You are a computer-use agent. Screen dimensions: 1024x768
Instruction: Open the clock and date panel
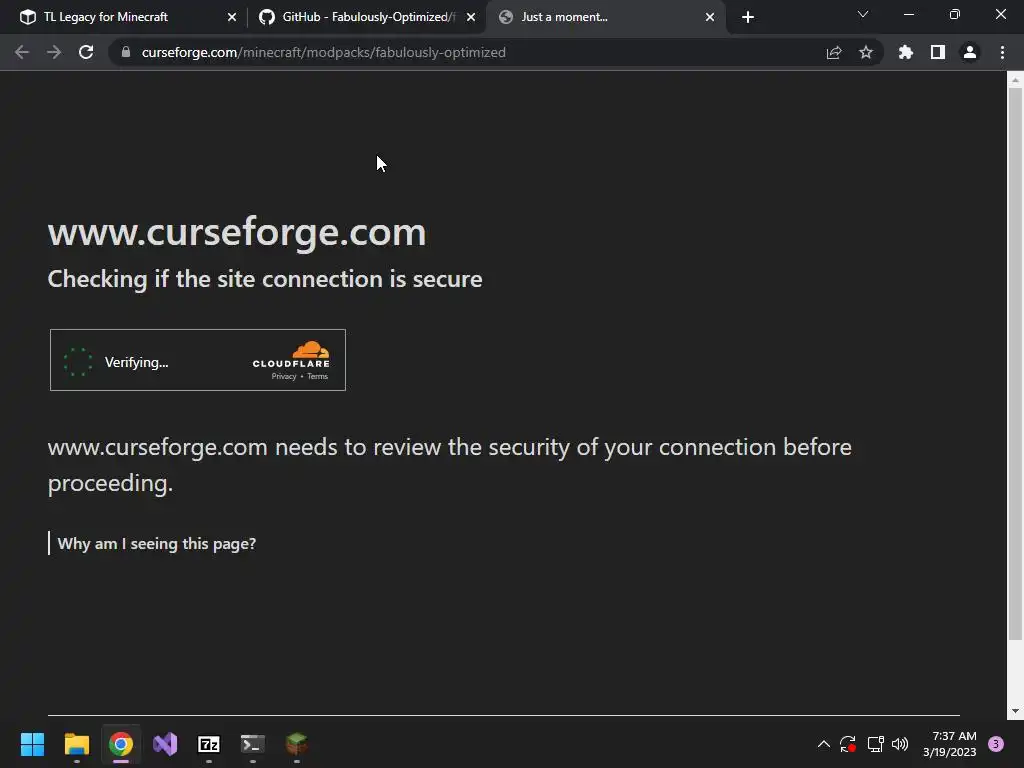(950, 744)
